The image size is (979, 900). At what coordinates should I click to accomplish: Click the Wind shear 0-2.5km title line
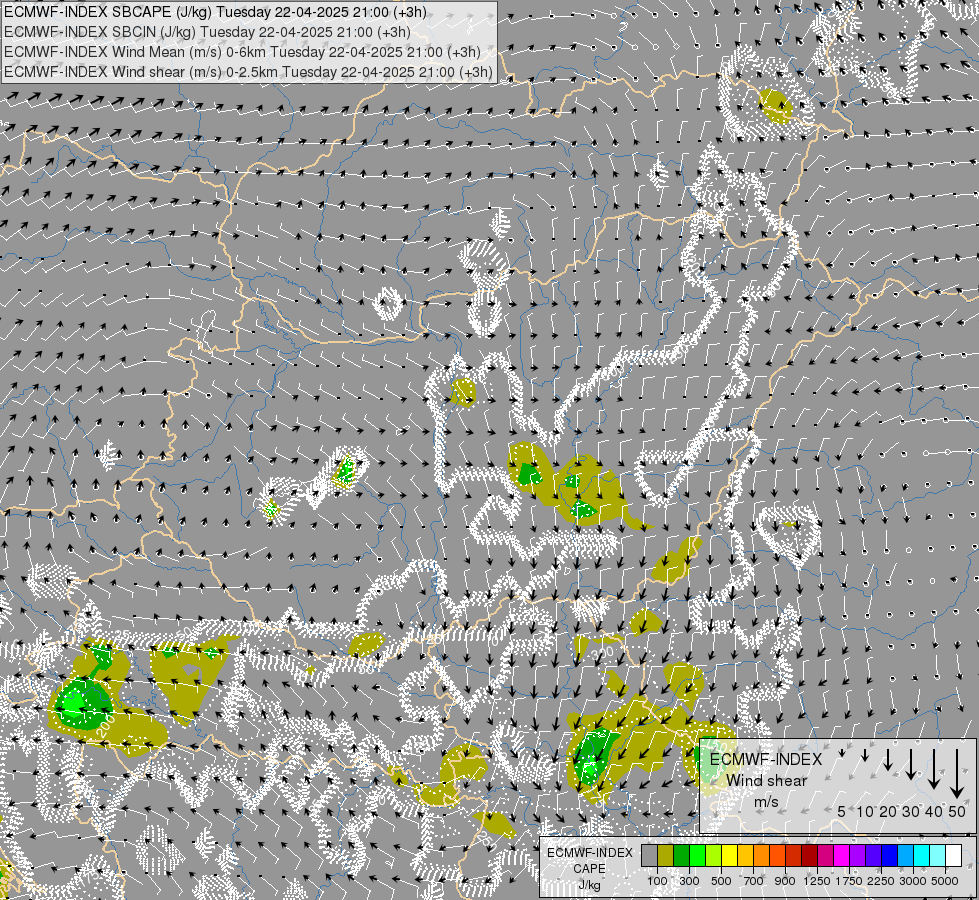(248, 72)
